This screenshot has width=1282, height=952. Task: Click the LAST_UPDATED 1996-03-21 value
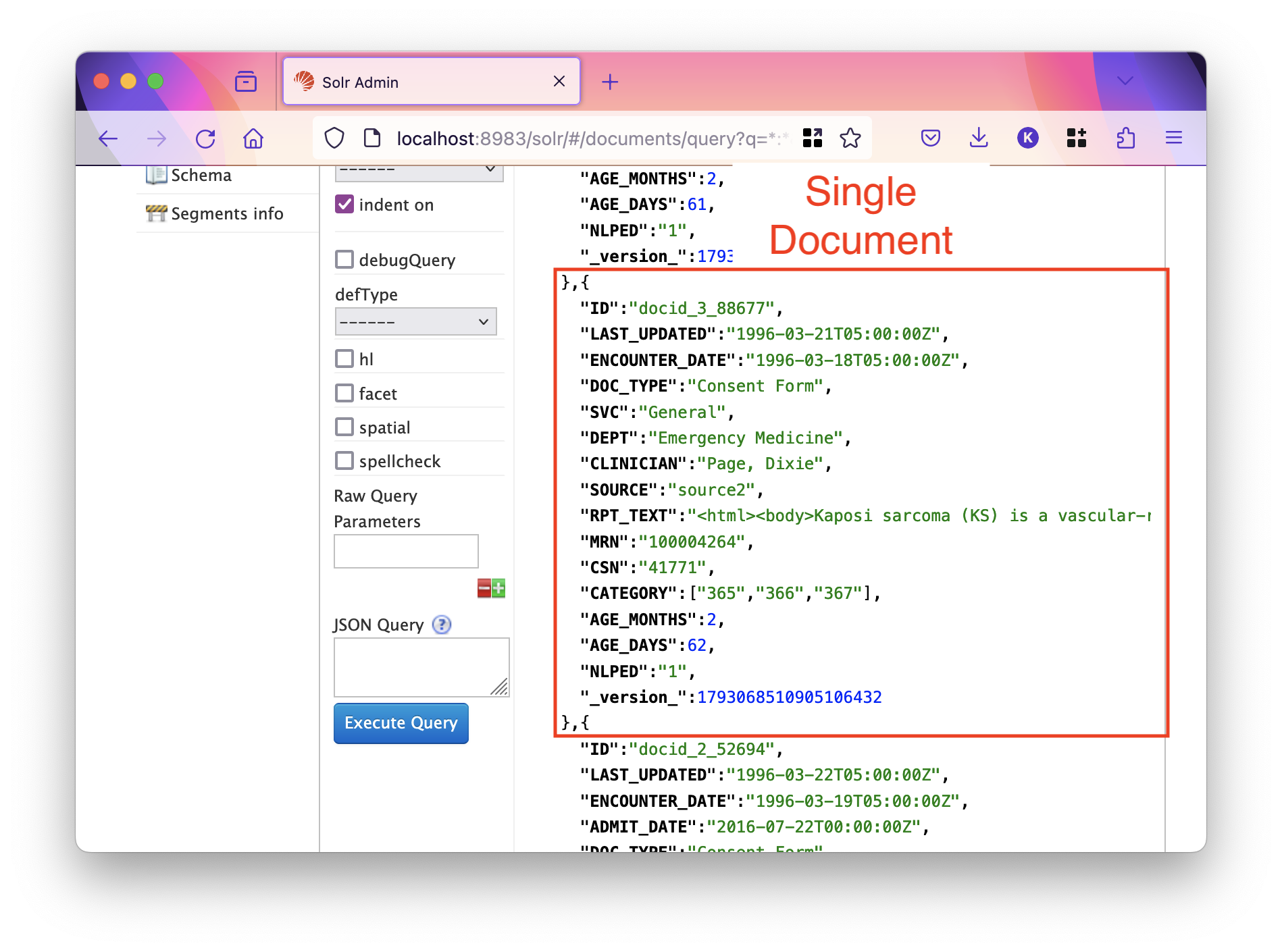833,334
